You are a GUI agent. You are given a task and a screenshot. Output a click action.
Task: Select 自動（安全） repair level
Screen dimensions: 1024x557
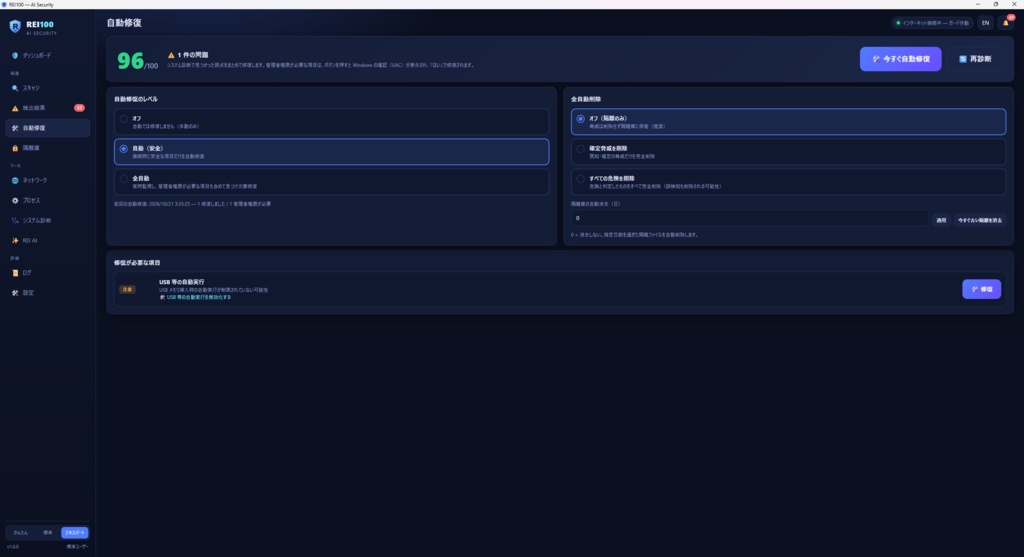[x=331, y=151]
